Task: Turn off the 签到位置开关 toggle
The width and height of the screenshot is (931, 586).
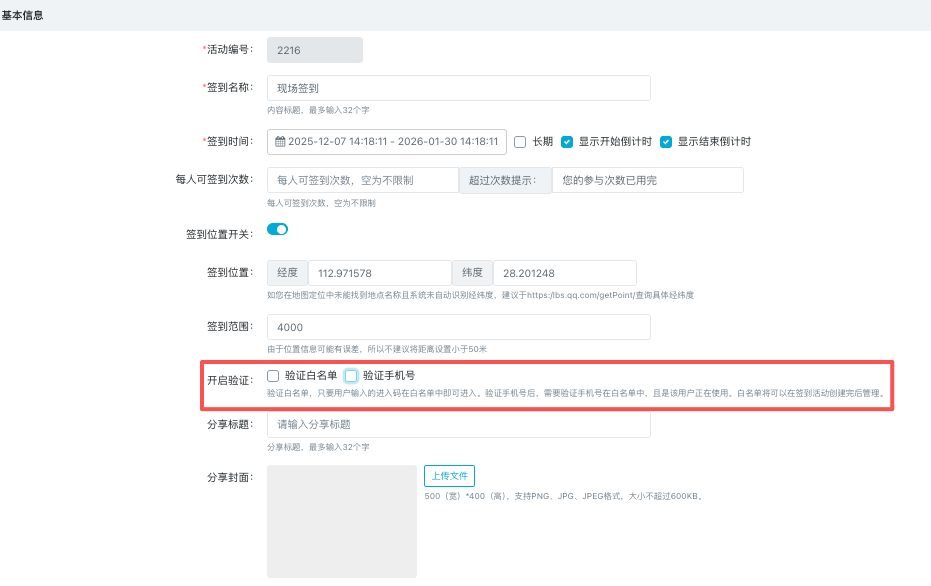Action: pos(277,229)
